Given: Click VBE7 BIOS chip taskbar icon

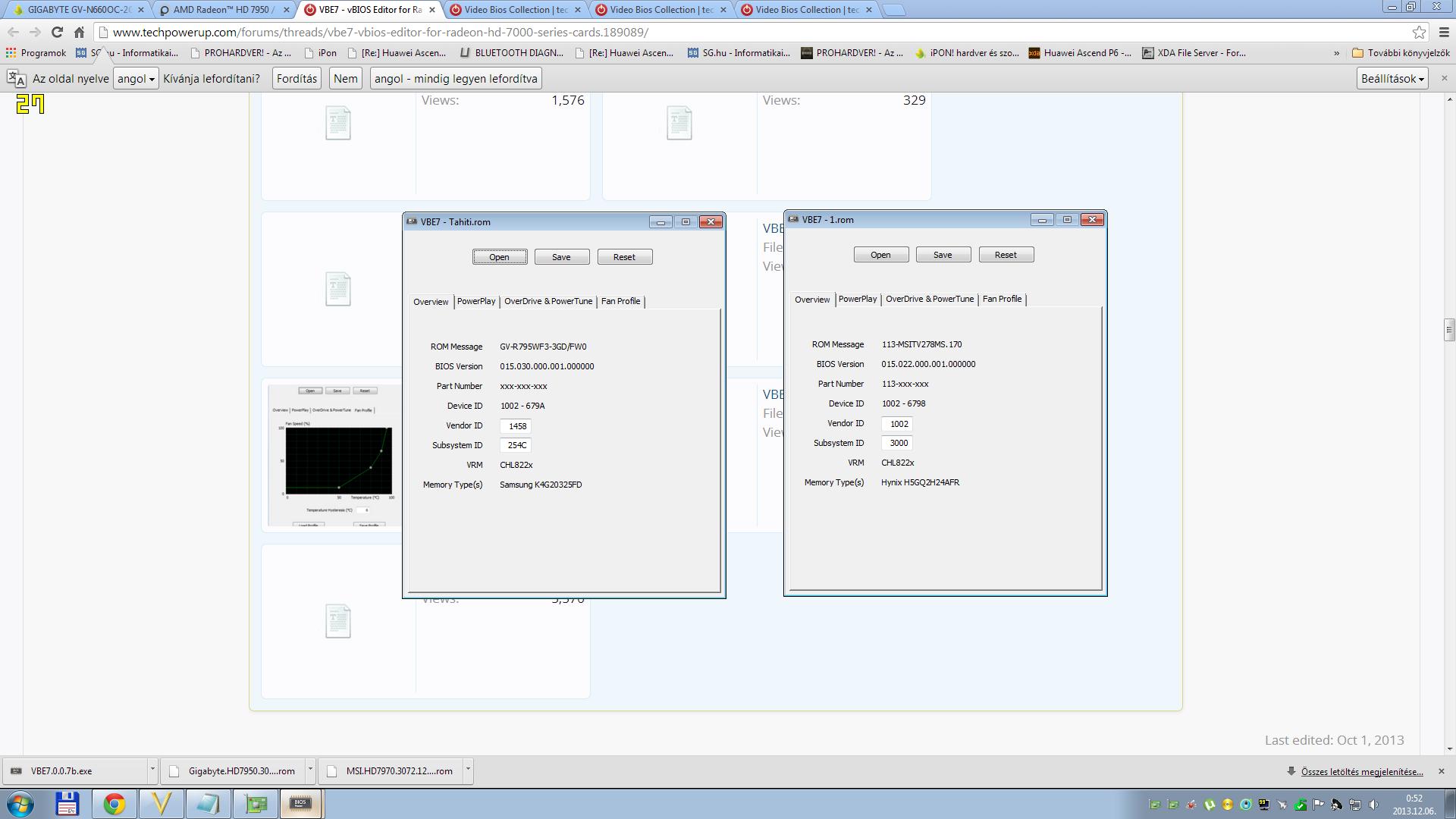Looking at the screenshot, I should pos(301,804).
